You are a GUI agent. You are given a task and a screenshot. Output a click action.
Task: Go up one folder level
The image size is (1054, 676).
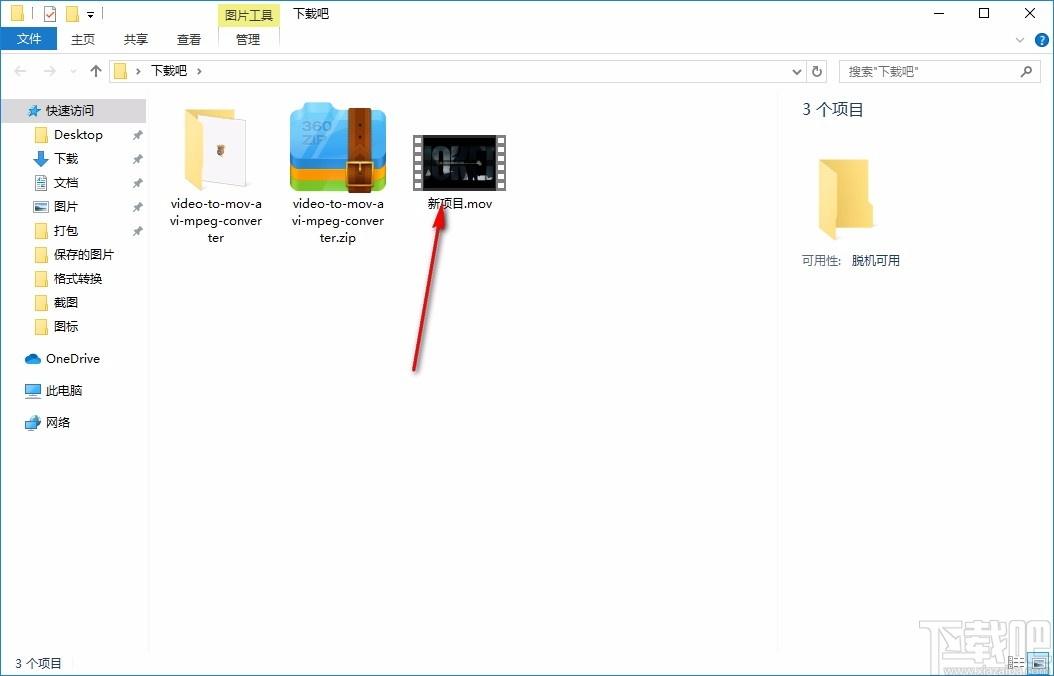pyautogui.click(x=95, y=71)
